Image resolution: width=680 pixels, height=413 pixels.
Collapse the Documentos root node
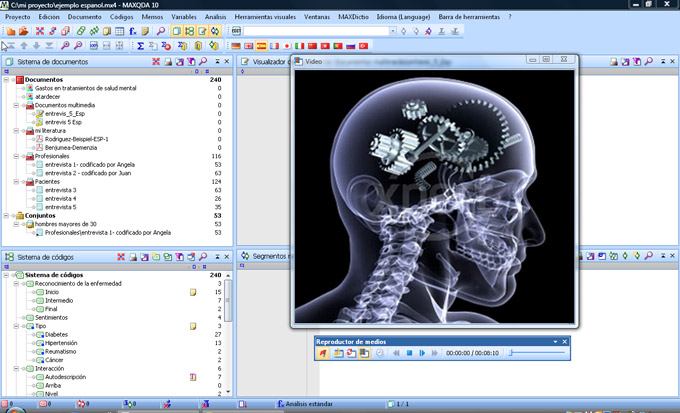(x=6, y=80)
